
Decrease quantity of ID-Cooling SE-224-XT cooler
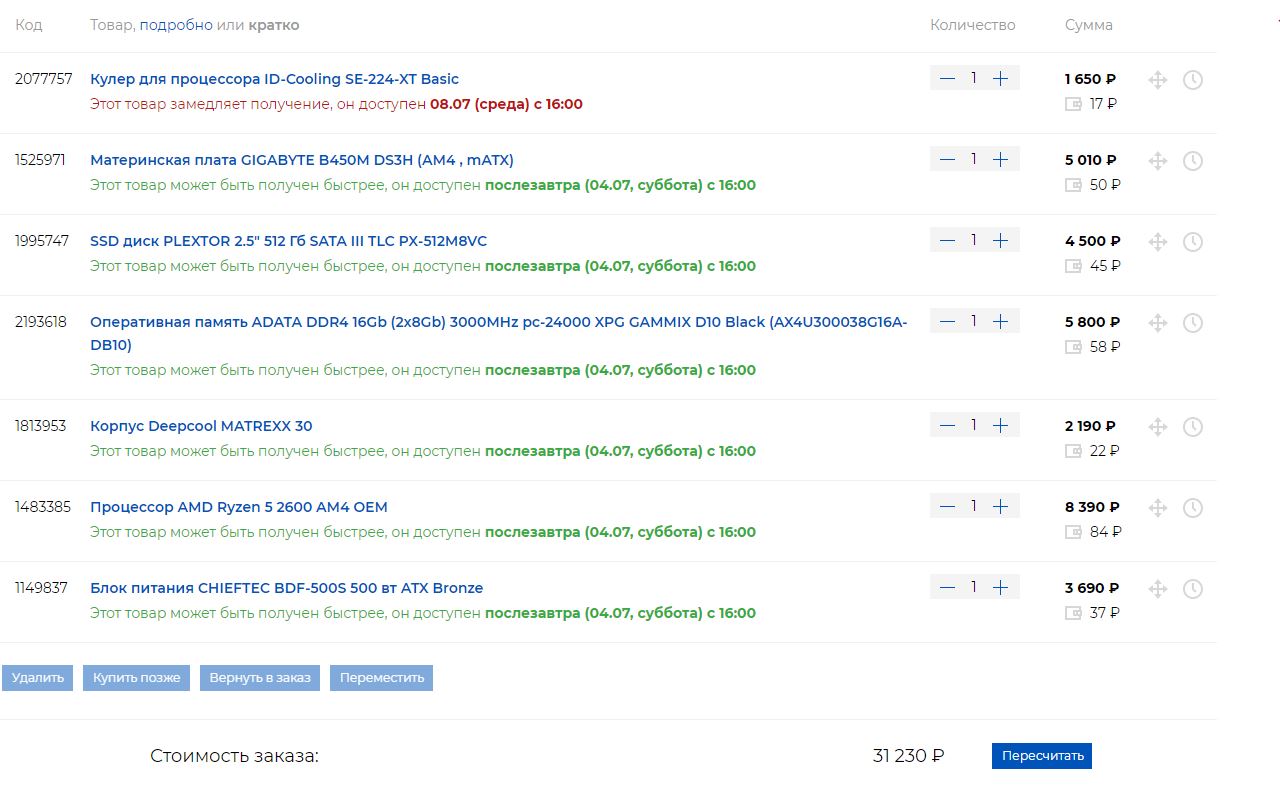click(947, 78)
